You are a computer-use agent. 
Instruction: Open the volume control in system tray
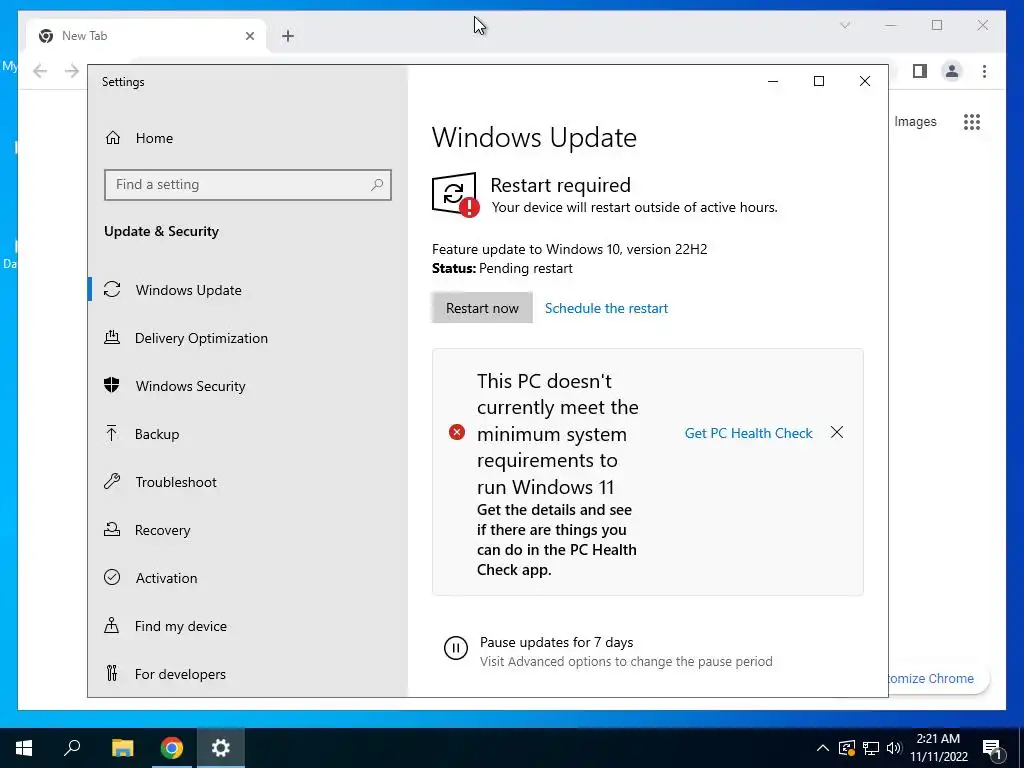coord(894,748)
